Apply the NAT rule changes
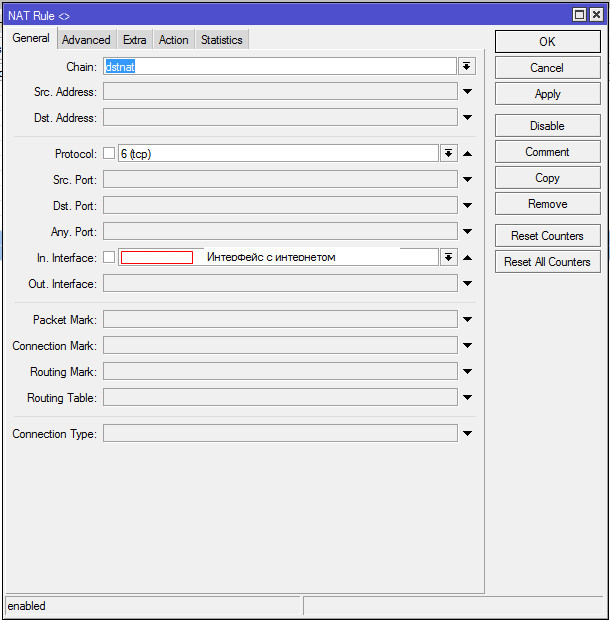Image resolution: width=610 pixels, height=621 pixels. pos(547,94)
